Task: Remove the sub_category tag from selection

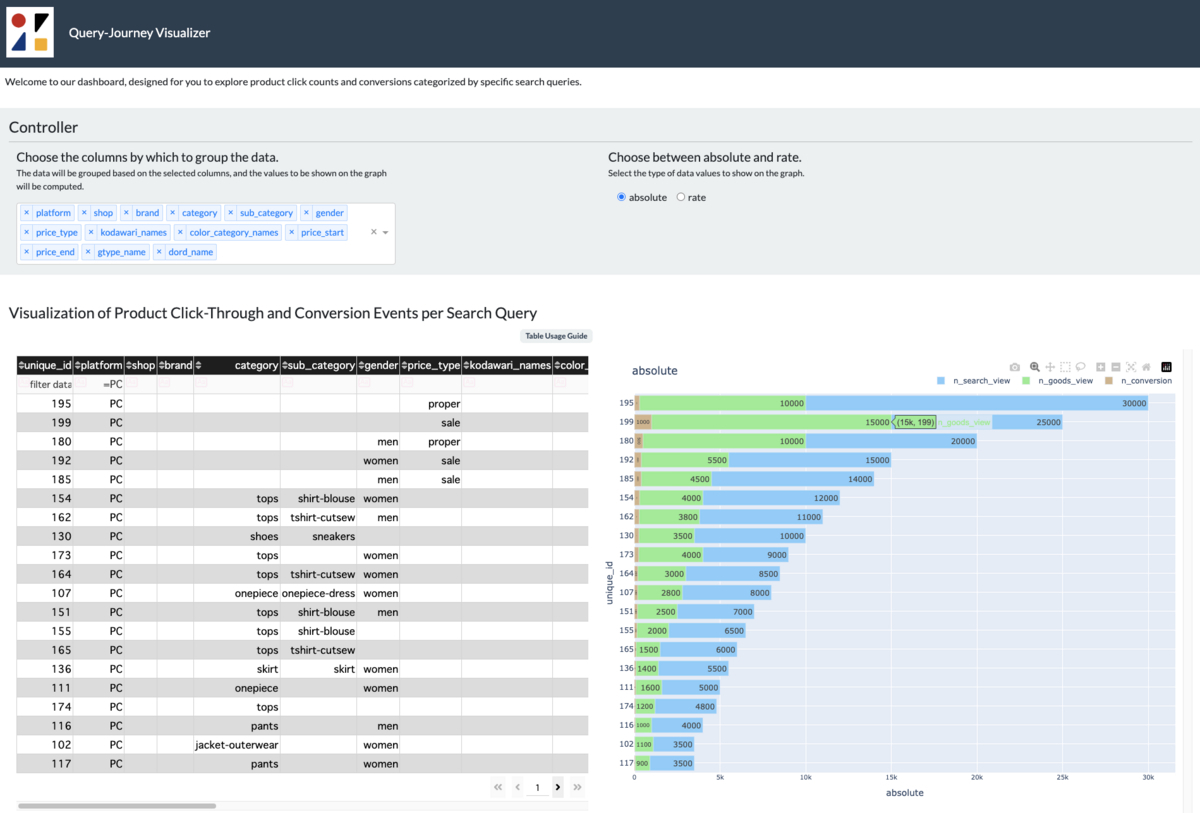Action: pyautogui.click(x=231, y=213)
